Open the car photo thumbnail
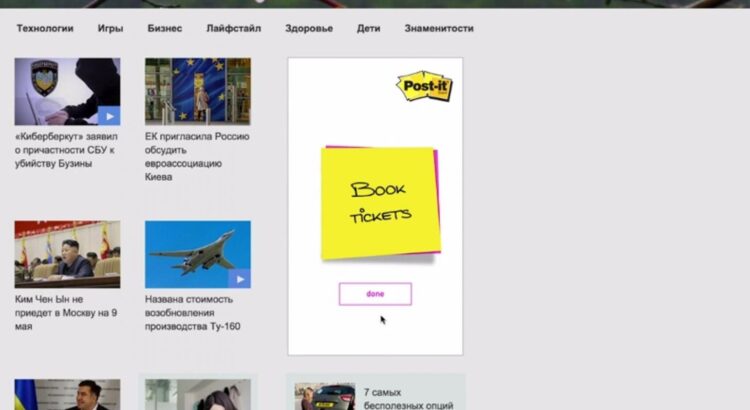Image resolution: width=750 pixels, height=410 pixels. point(325,397)
